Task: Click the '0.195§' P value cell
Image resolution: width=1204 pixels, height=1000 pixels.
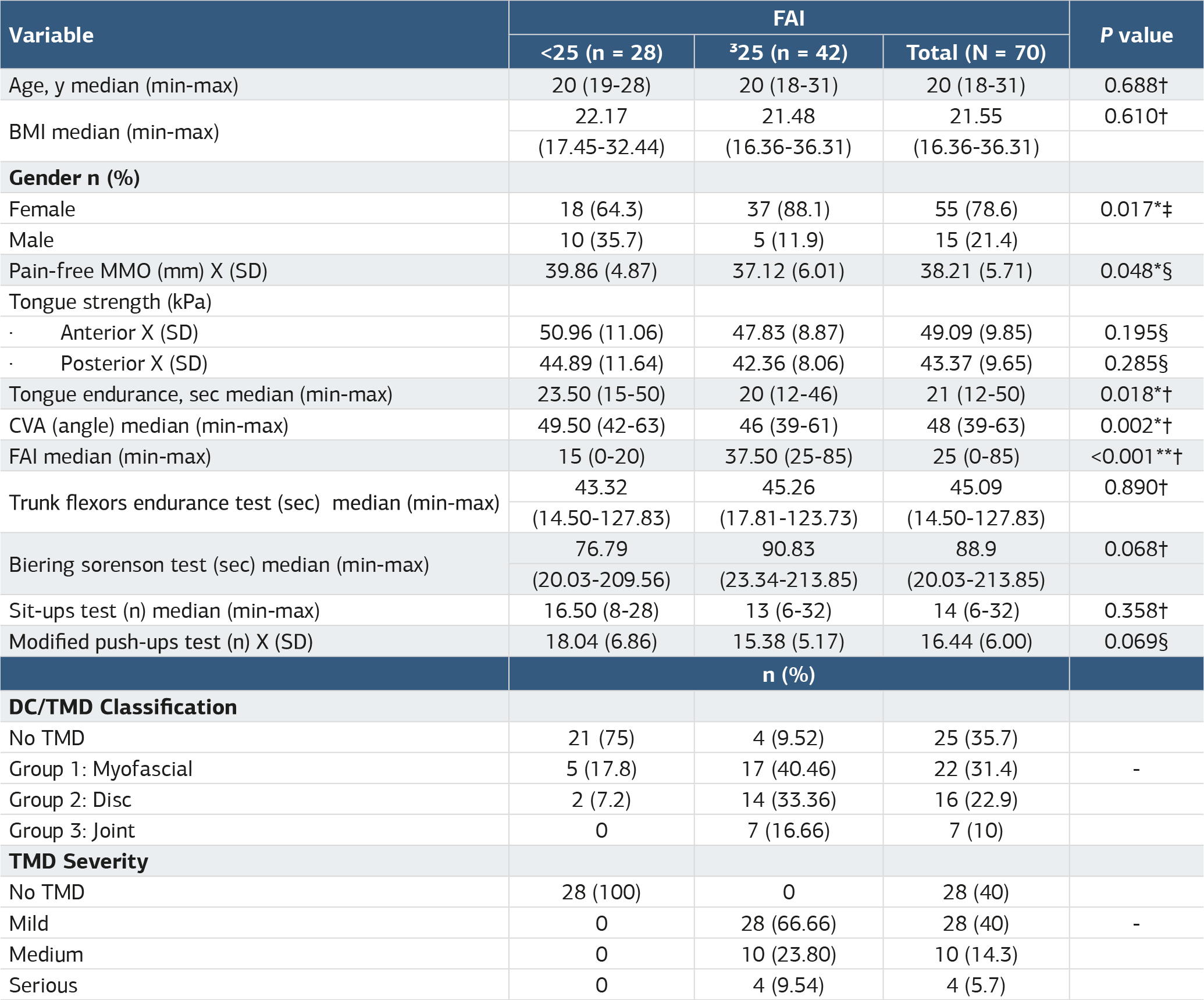Action: (x=1136, y=333)
